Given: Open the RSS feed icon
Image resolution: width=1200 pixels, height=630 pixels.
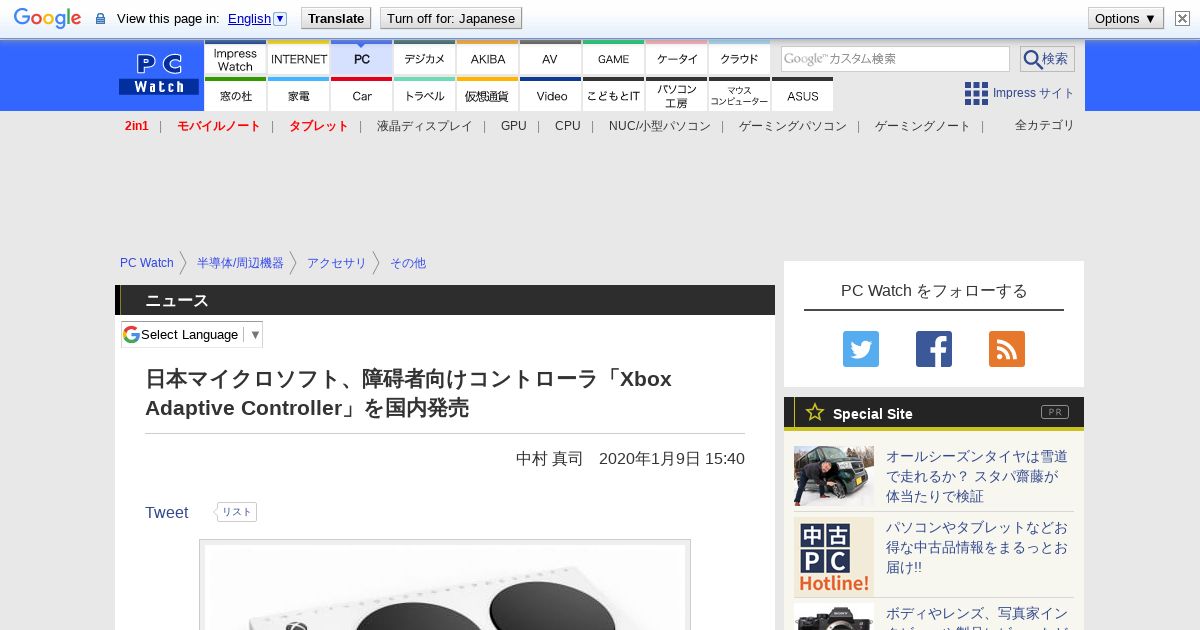Looking at the screenshot, I should pos(1007,349).
